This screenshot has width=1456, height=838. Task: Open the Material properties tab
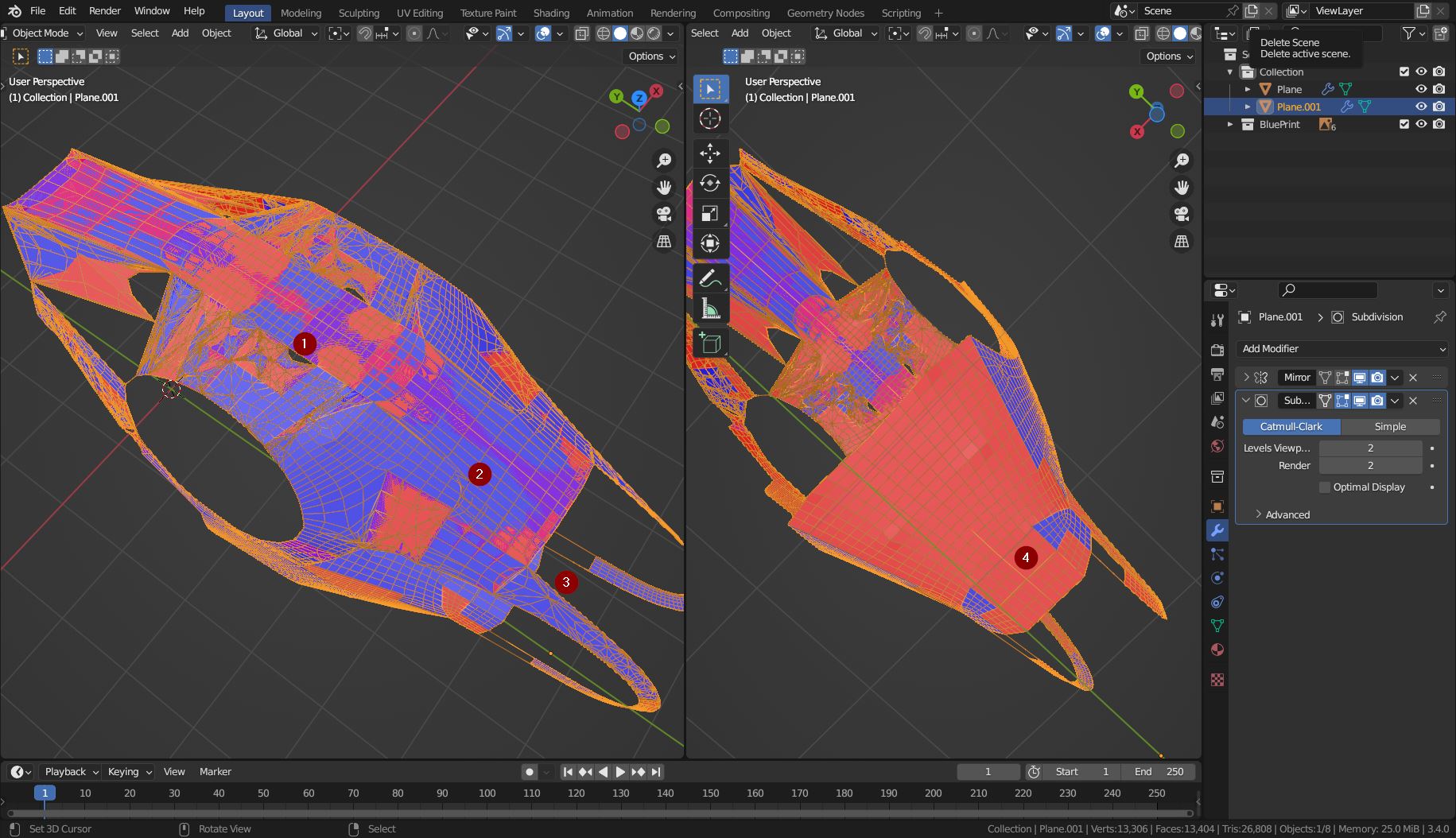[1217, 650]
